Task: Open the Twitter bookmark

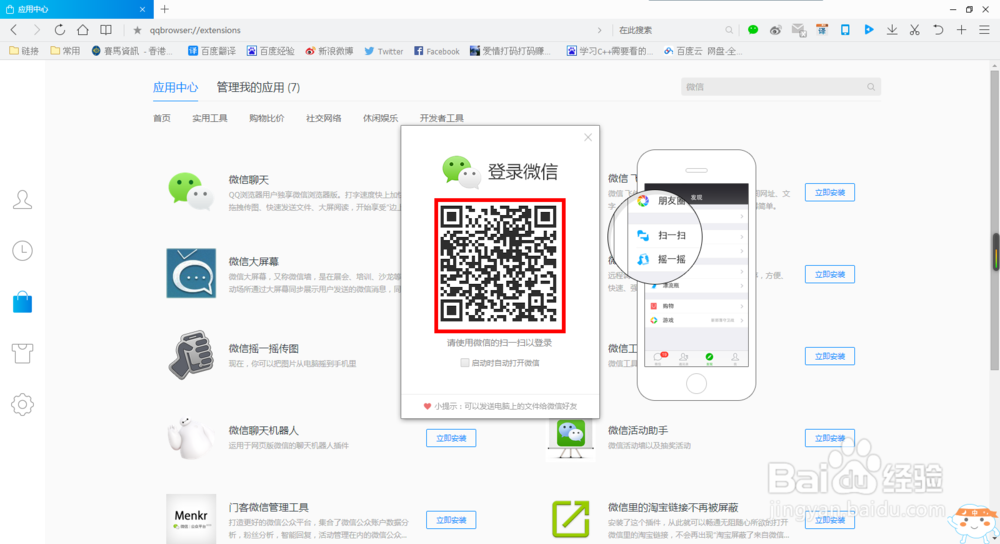Action: [x=384, y=51]
